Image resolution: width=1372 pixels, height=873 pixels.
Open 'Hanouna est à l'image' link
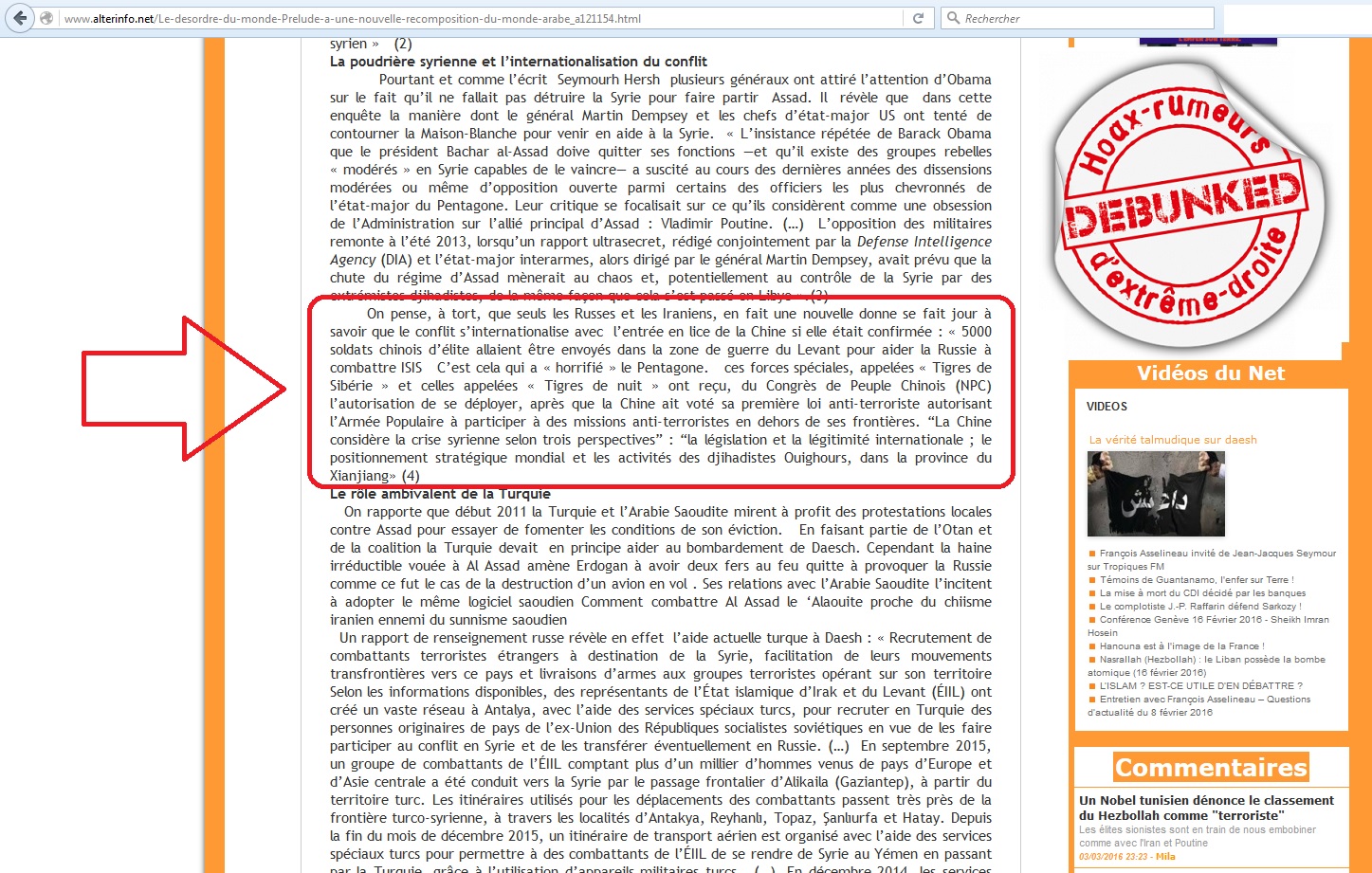coord(1181,646)
